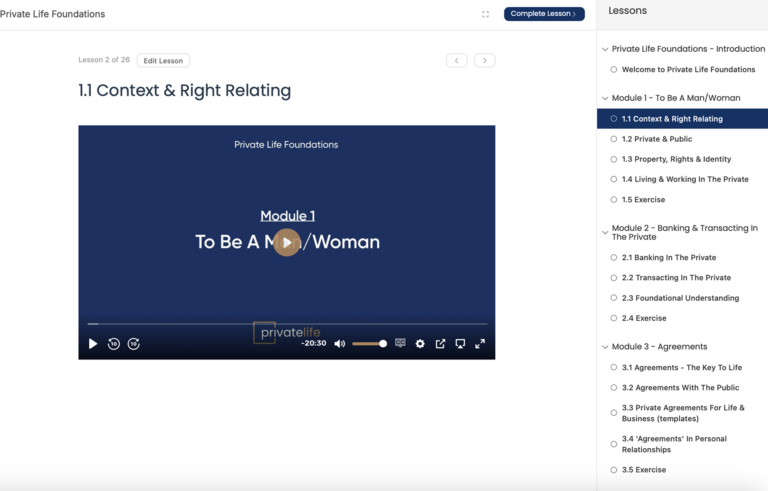Image resolution: width=768 pixels, height=491 pixels.
Task: Click the Complete Lesson button
Action: (x=544, y=14)
